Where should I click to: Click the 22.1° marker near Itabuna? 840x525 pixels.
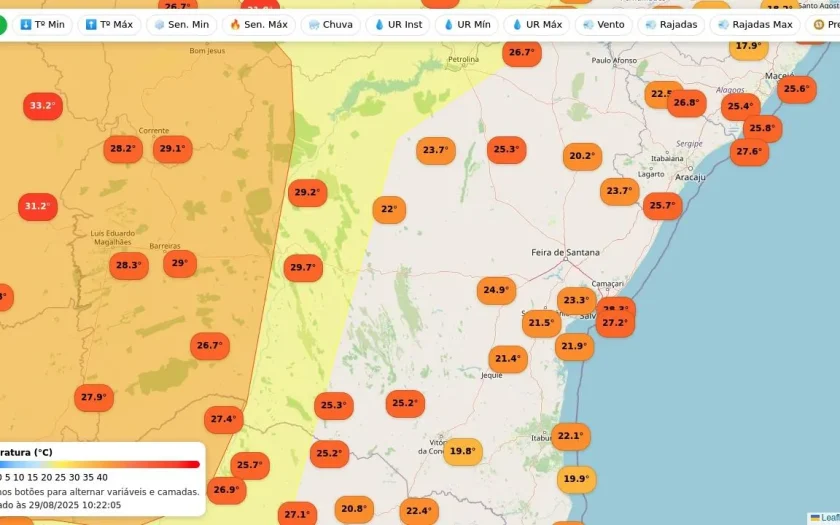coord(571,436)
